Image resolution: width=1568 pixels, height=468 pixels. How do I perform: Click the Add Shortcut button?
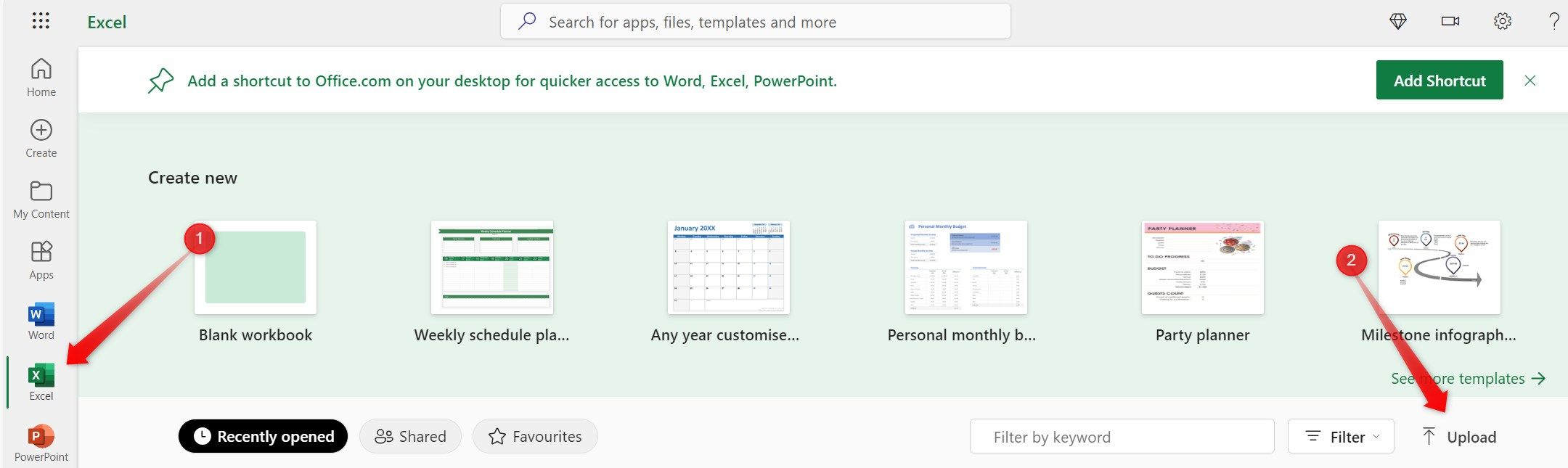(x=1440, y=80)
